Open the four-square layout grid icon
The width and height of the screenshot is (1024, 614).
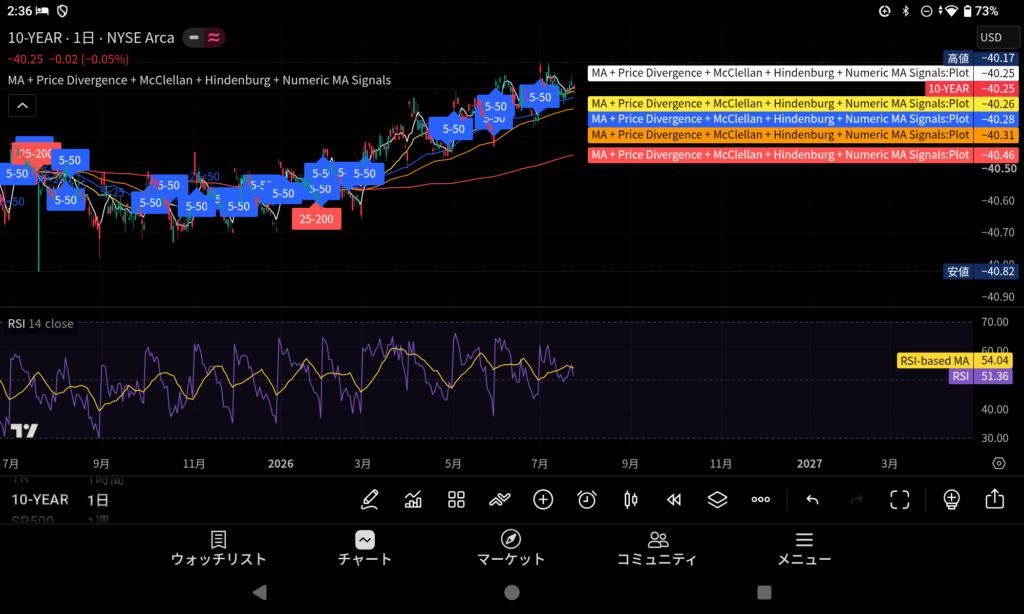coord(456,500)
